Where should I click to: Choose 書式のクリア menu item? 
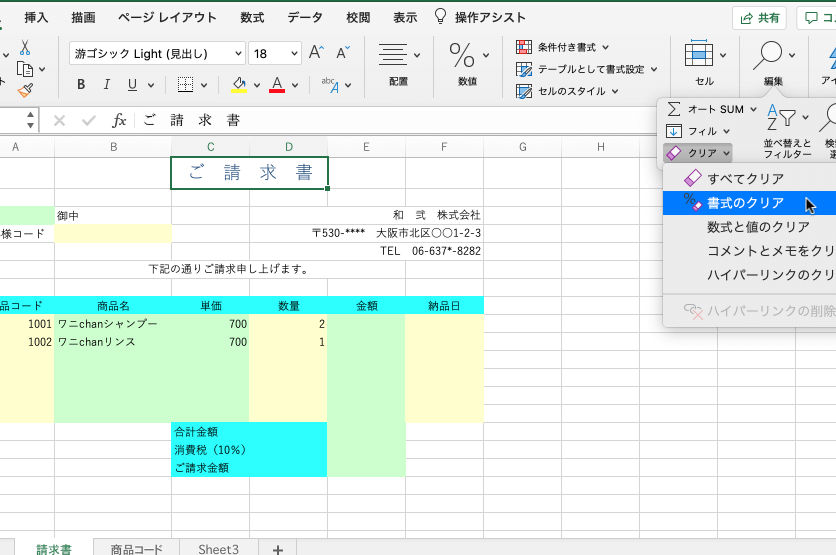tap(749, 203)
